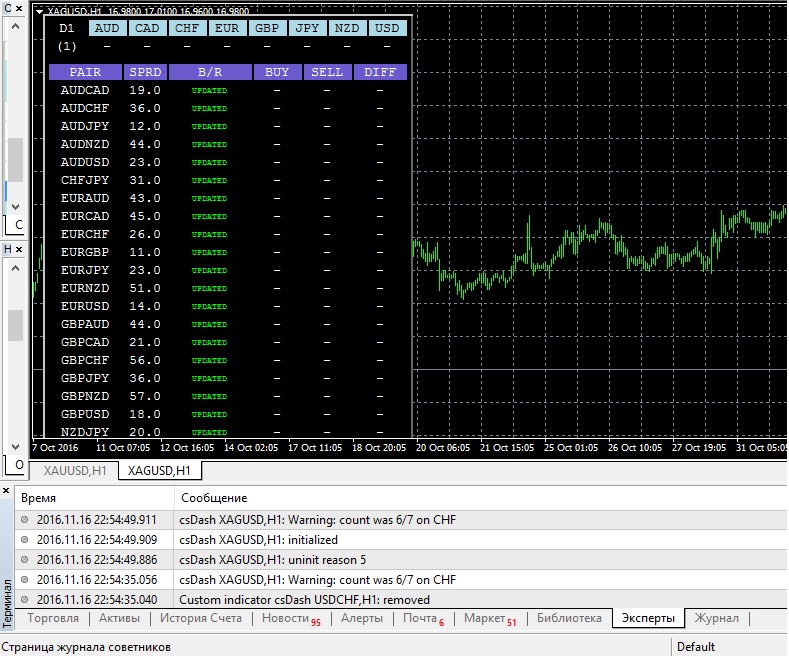The image size is (789, 660).
Task: Open the Библиотека tab
Action: pyautogui.click(x=569, y=618)
